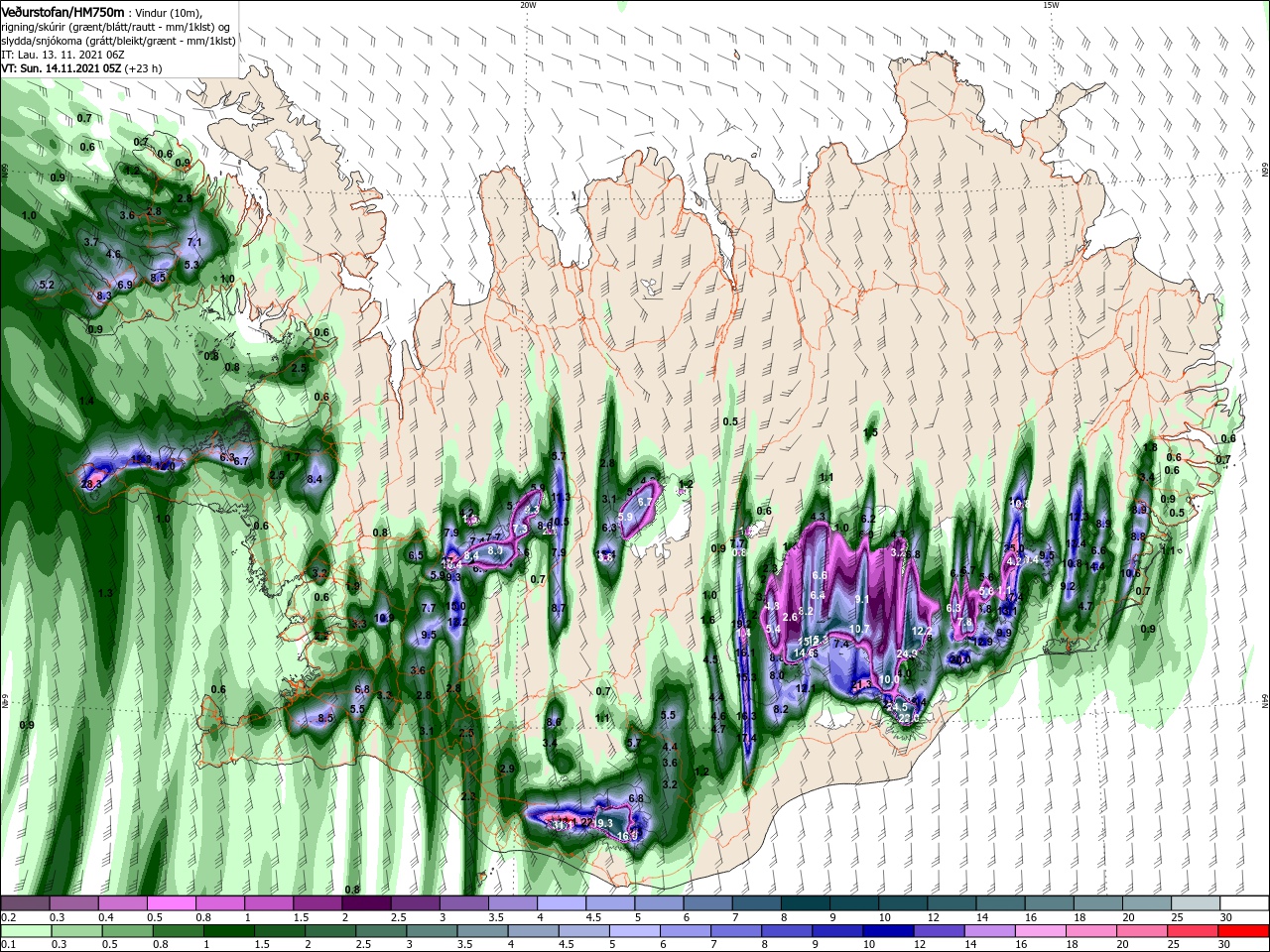Viewport: 1270px width, 952px height.
Task: Click the 2.9 precipitation value in the south
Action: pos(508,769)
